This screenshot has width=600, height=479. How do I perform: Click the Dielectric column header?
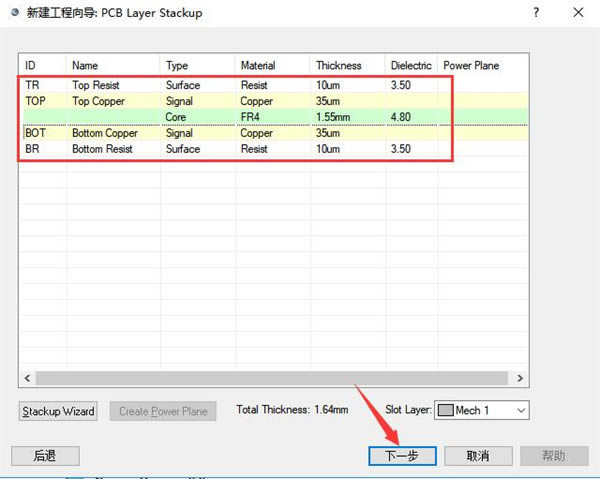point(410,66)
